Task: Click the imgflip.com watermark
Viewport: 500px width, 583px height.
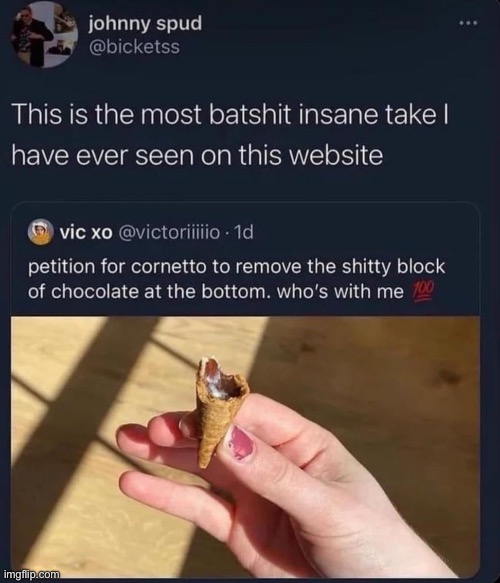Action: click(x=31, y=574)
